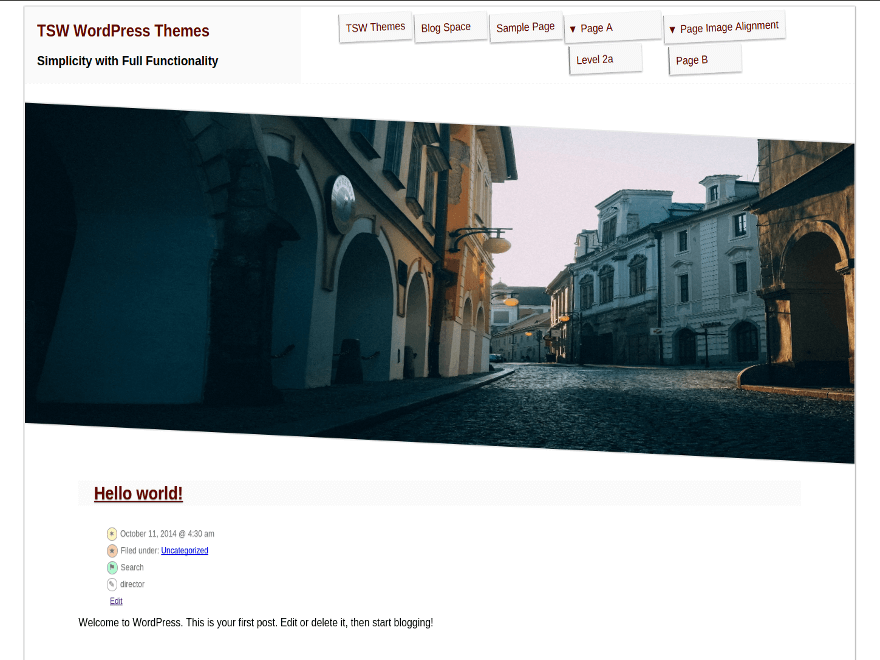
Task: Click the TSW WordPress Themes site title
Action: [123, 31]
